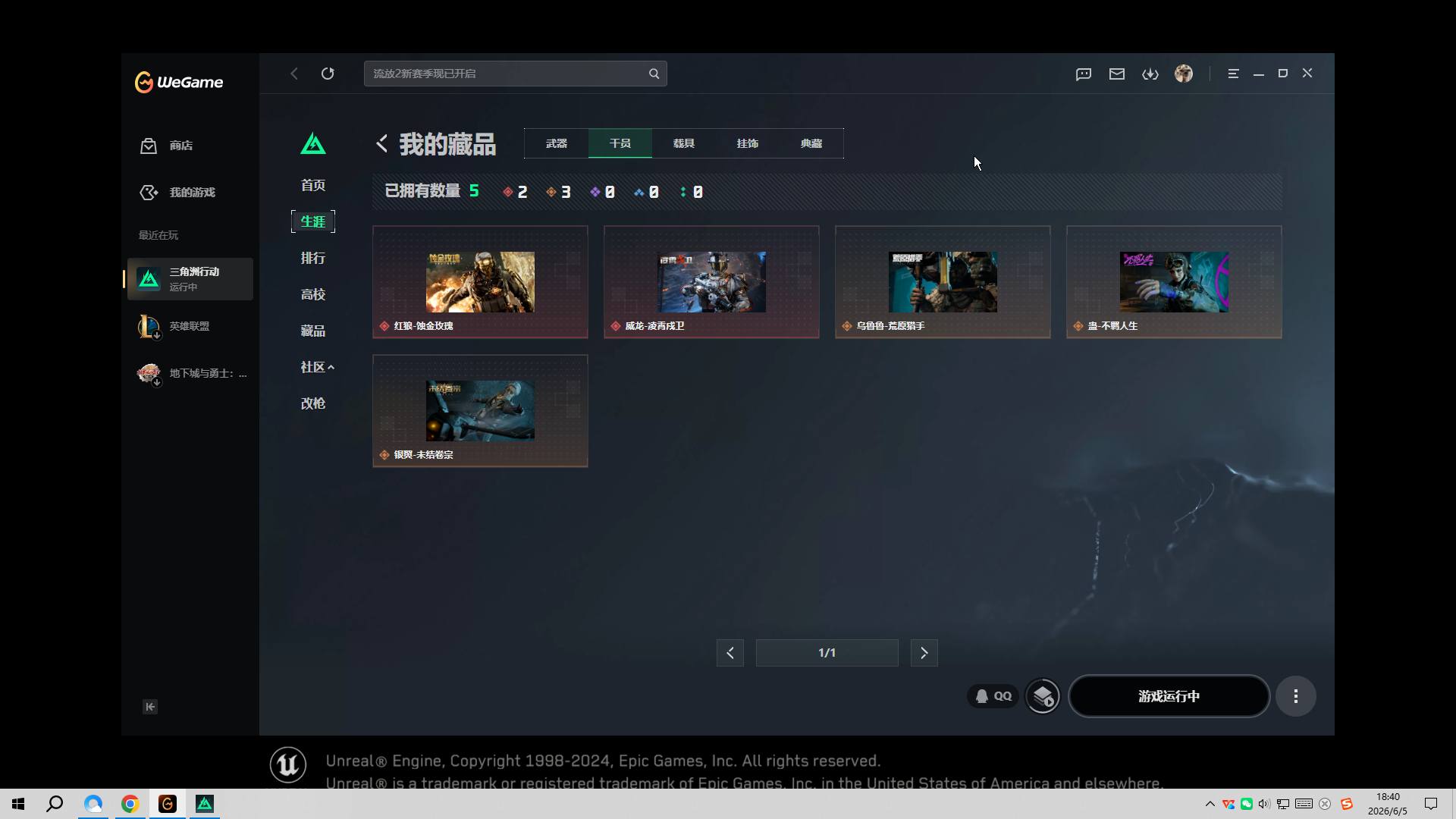Screen dimensions: 1456x819
Task: Open 地下城与勇士 from recent games
Action: click(x=191, y=374)
